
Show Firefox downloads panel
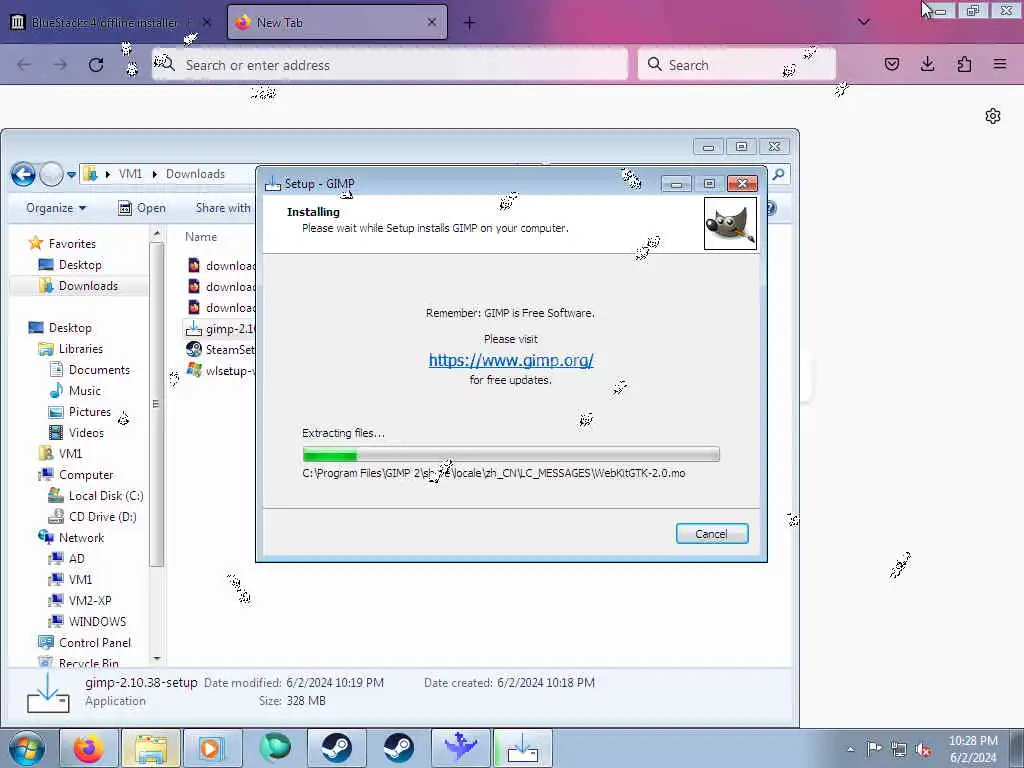(927, 64)
